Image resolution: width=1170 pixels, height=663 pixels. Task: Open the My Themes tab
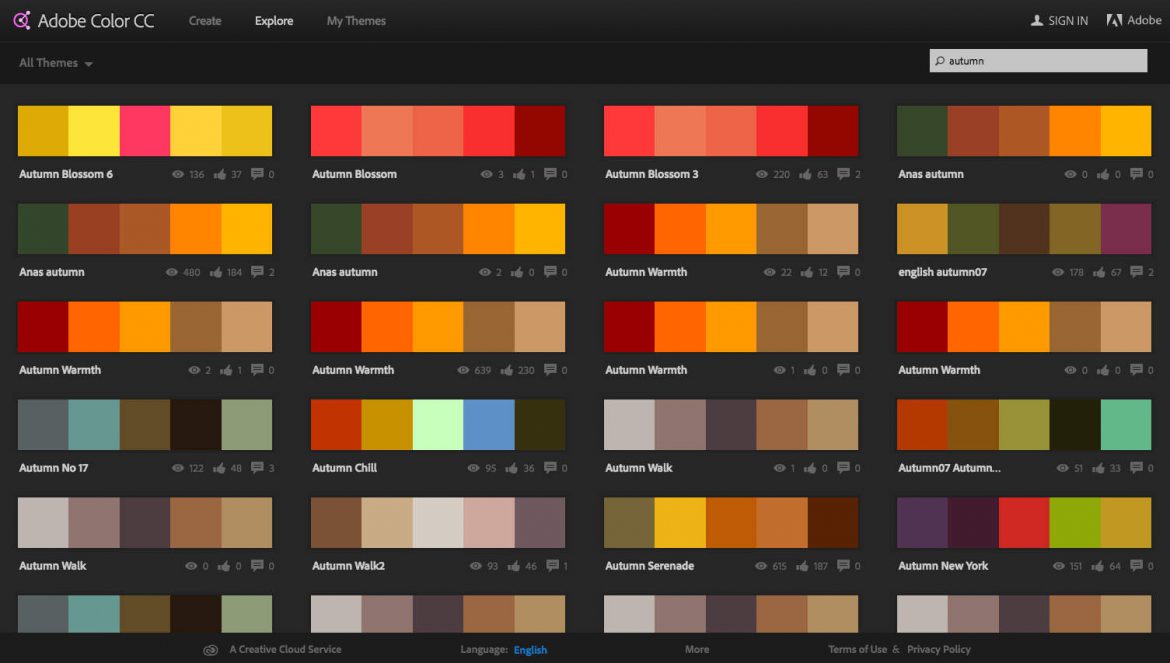point(356,21)
